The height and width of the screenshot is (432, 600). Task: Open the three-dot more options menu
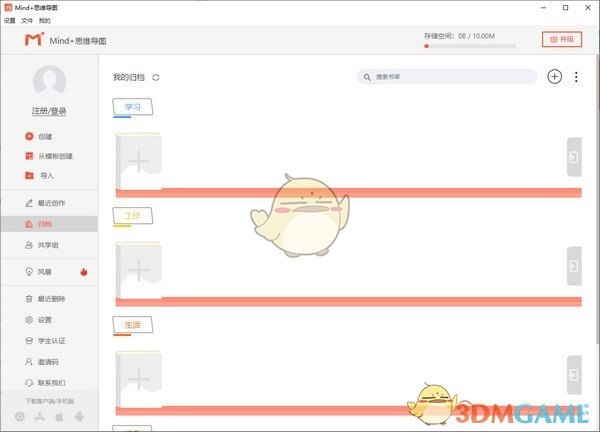click(x=576, y=77)
